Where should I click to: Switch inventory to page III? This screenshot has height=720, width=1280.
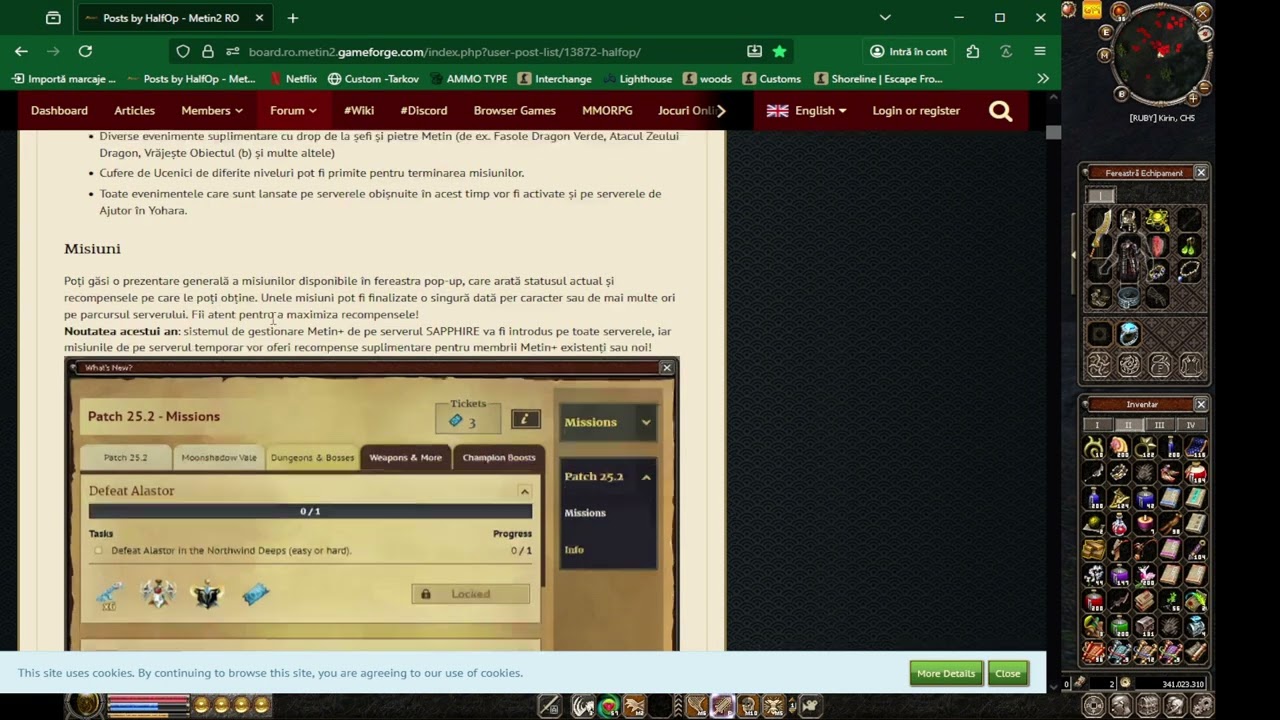1159,425
